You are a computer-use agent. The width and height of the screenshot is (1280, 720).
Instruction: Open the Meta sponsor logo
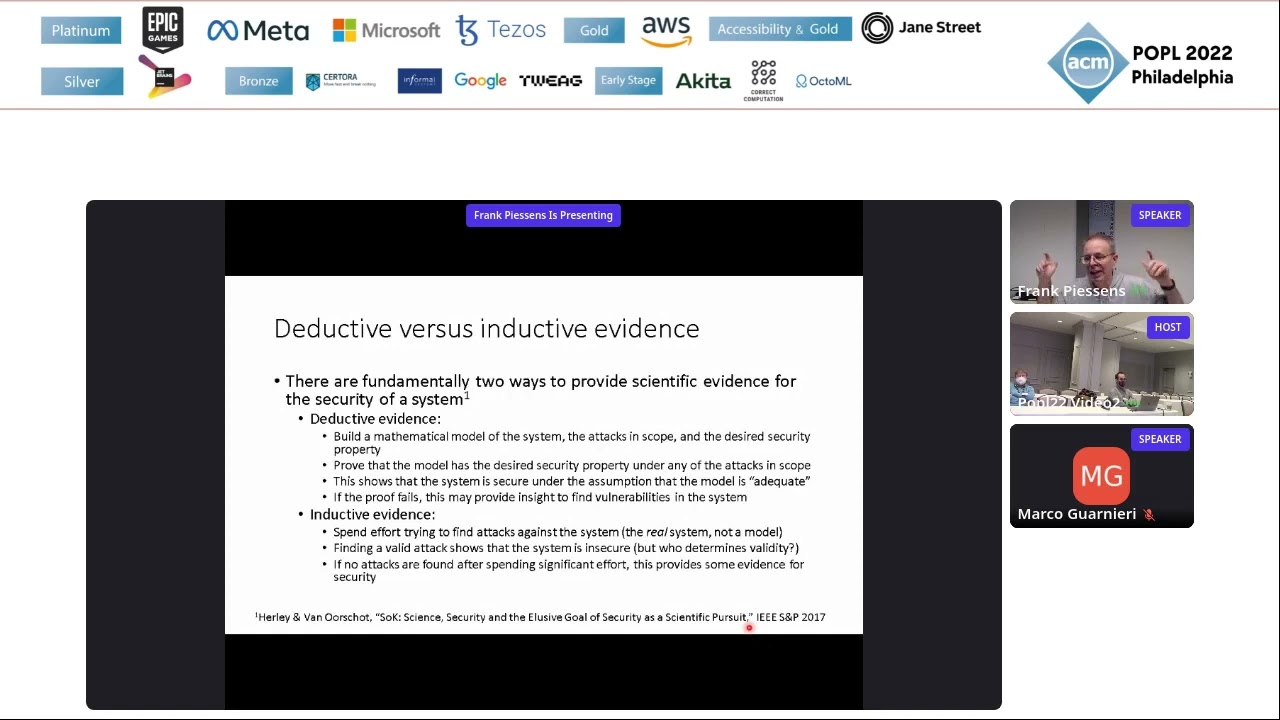coord(258,31)
